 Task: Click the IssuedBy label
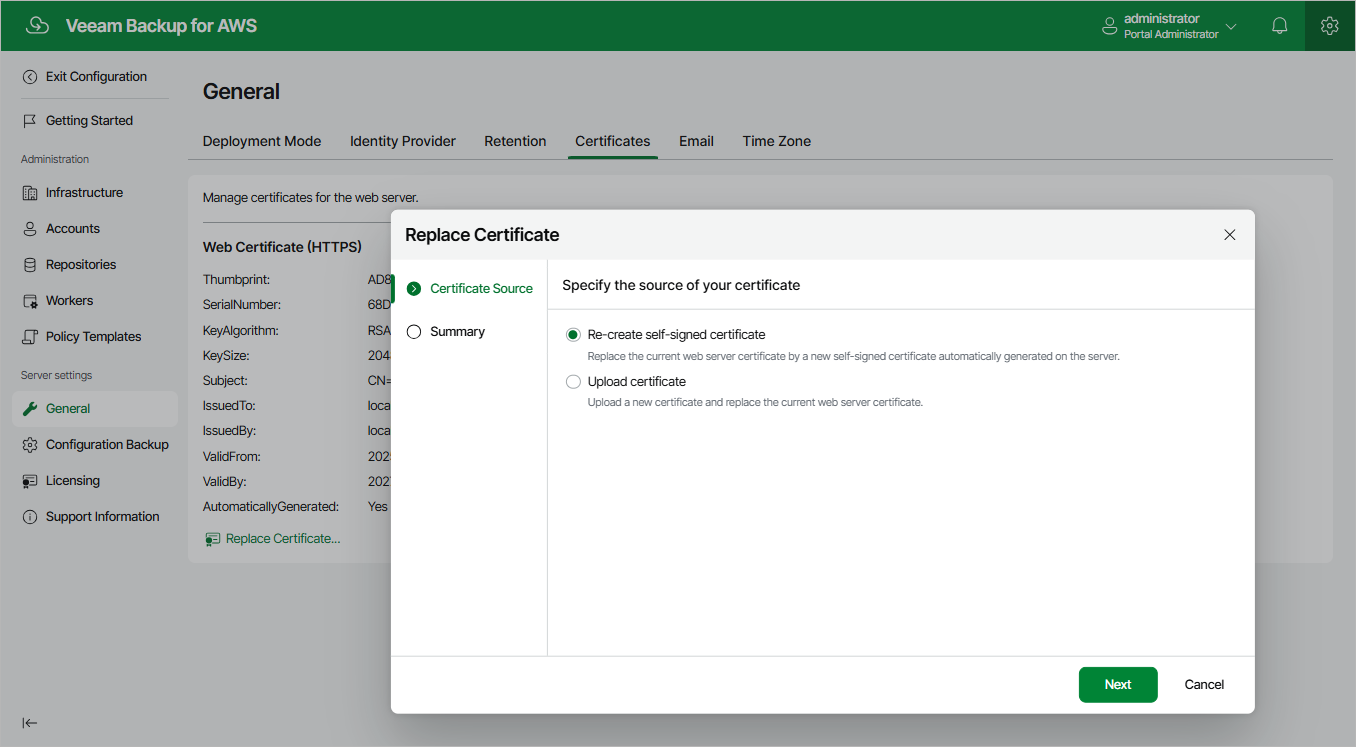coord(230,431)
